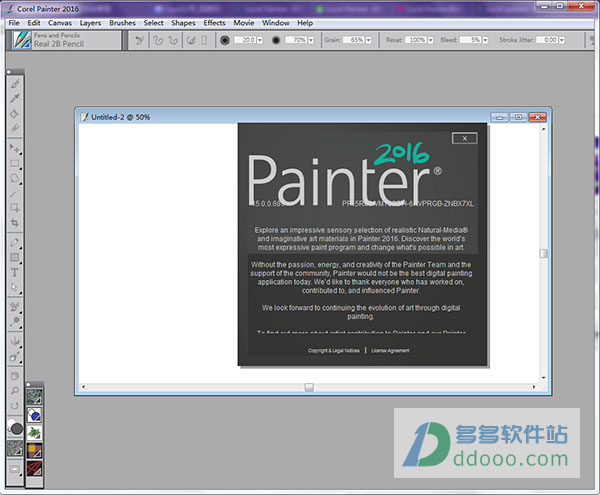
Task: Select the Pen shape tool
Action: pos(15,242)
